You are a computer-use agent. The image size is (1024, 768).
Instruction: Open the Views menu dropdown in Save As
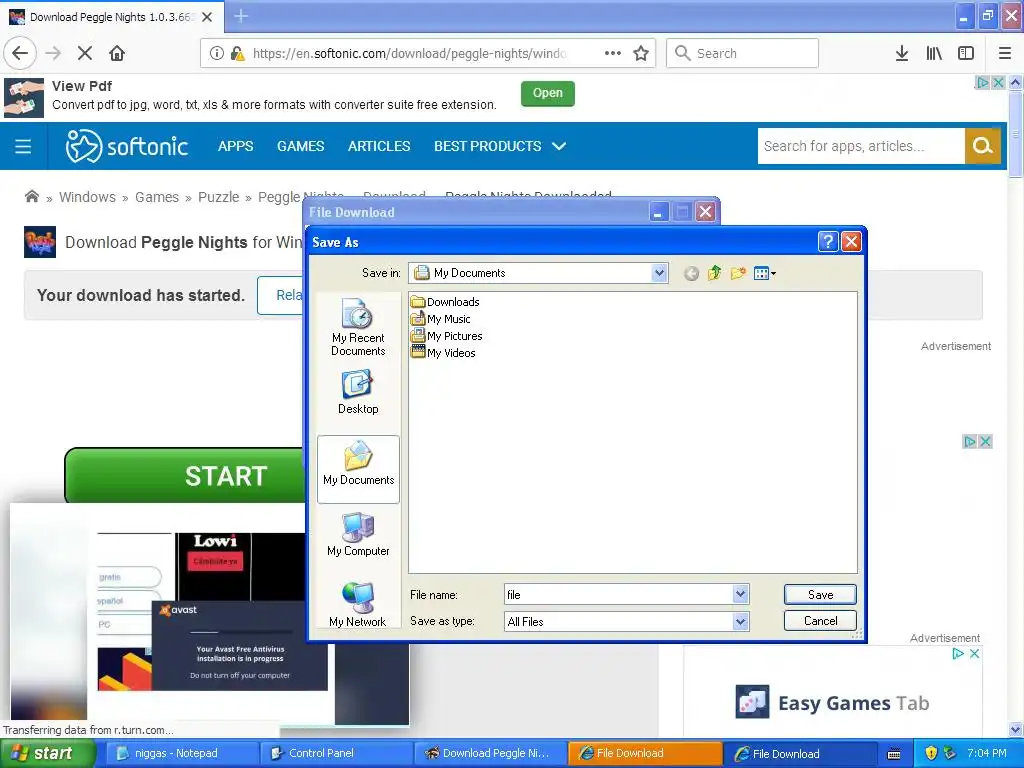pos(764,273)
